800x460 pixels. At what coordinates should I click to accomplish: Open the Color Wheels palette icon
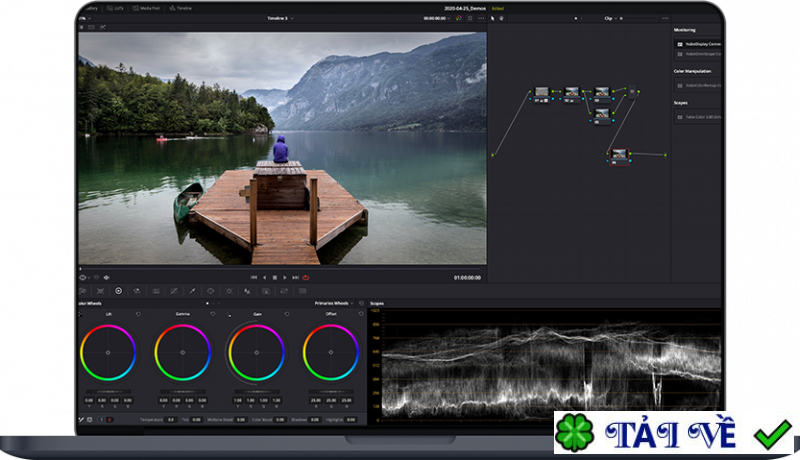pyautogui.click(x=118, y=291)
